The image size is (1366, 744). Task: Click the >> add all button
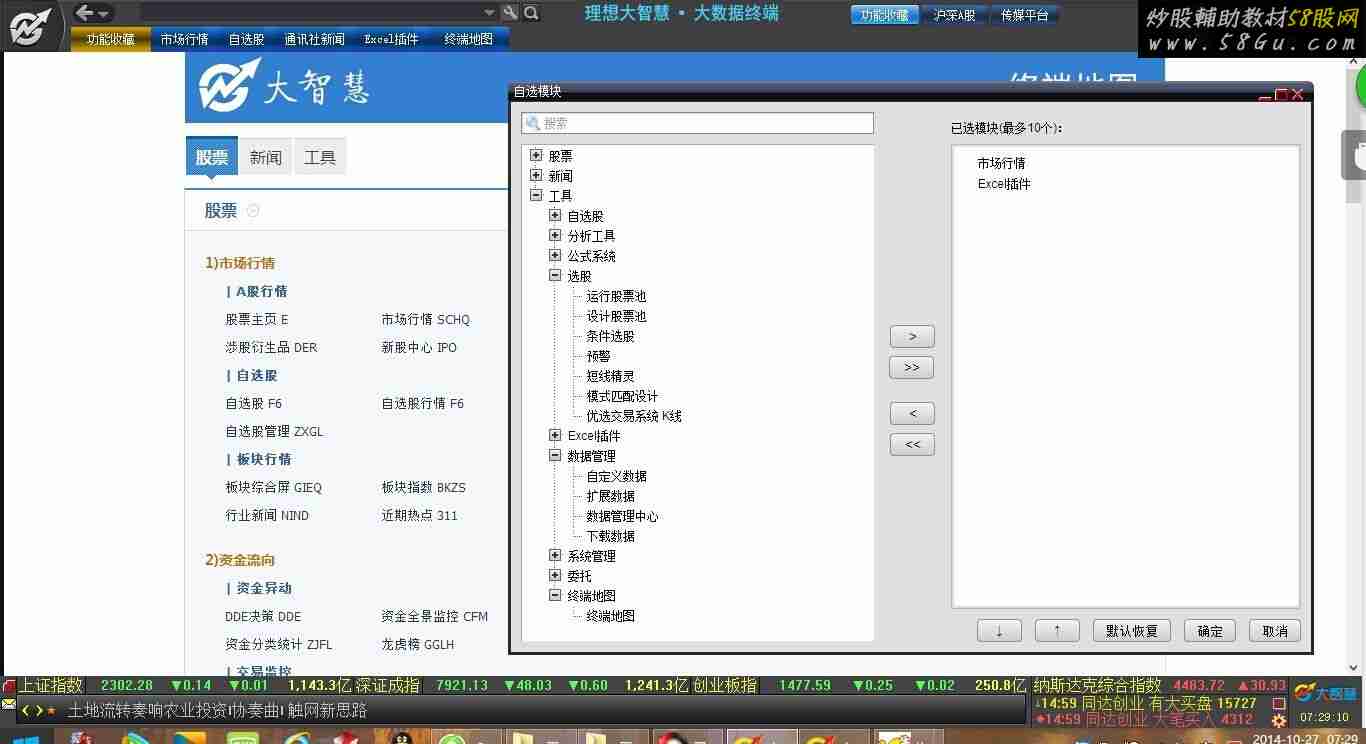pos(912,368)
